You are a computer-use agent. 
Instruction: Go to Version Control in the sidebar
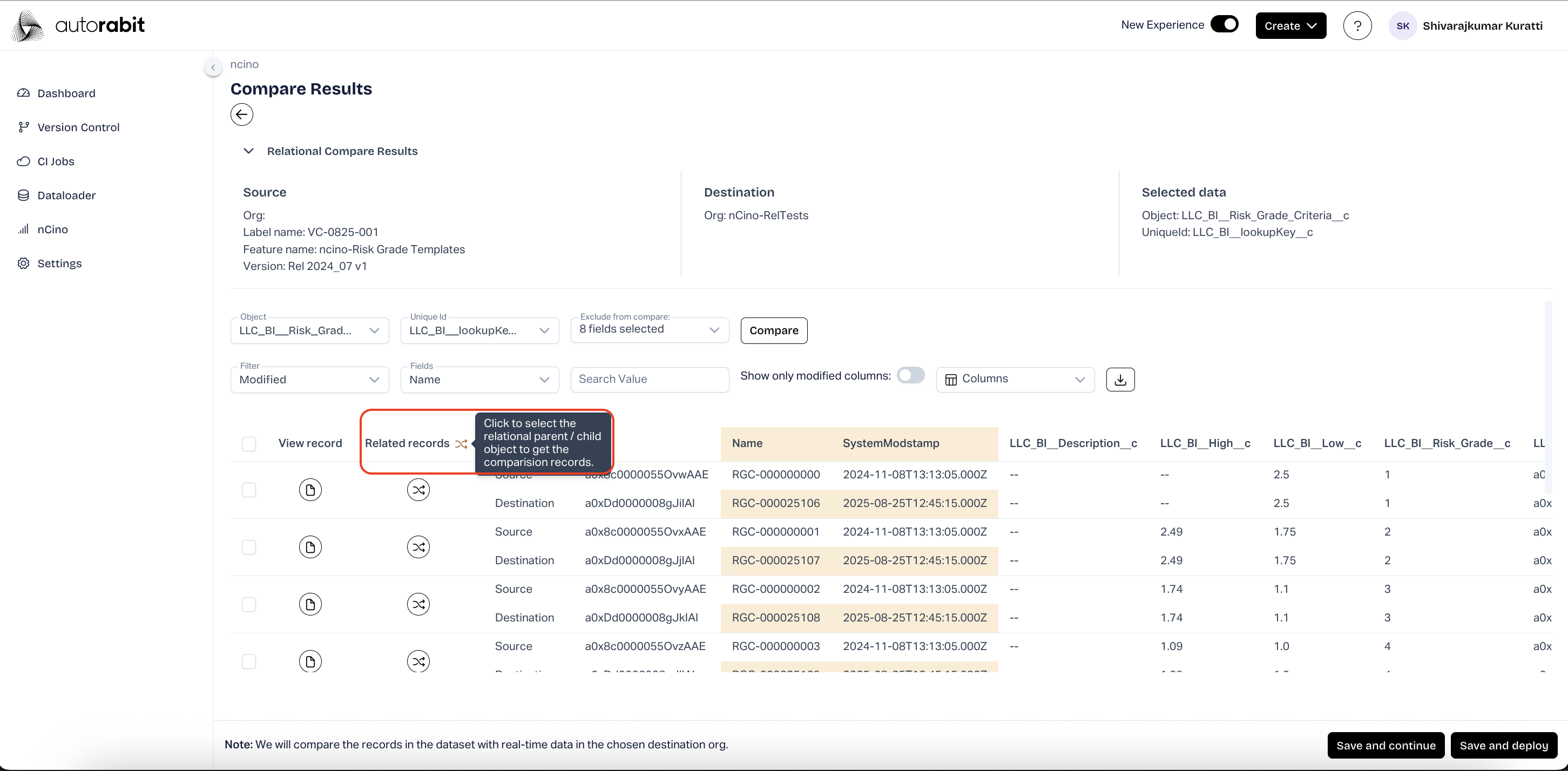(78, 127)
